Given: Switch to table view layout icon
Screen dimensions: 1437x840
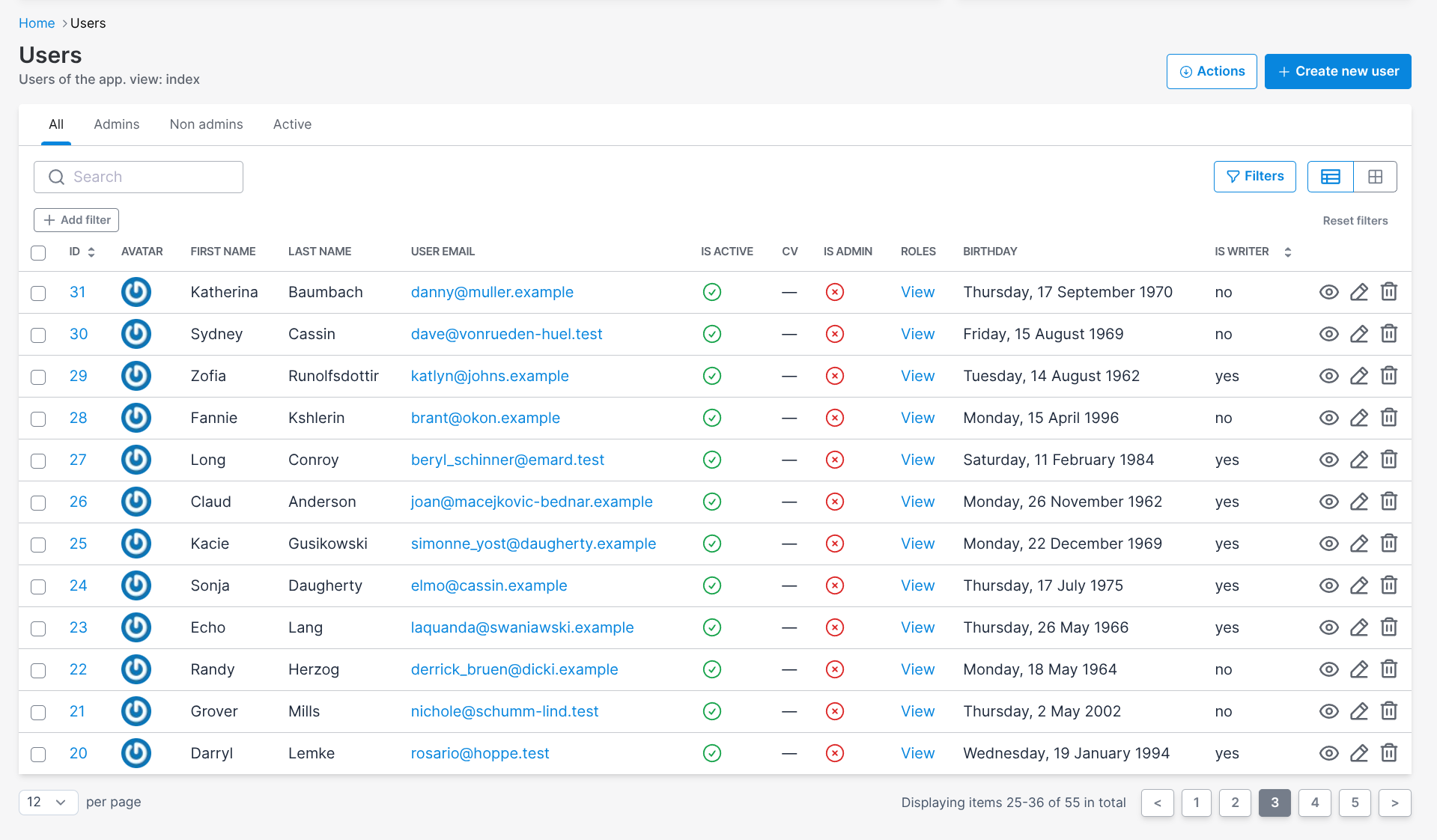Looking at the screenshot, I should (x=1330, y=177).
